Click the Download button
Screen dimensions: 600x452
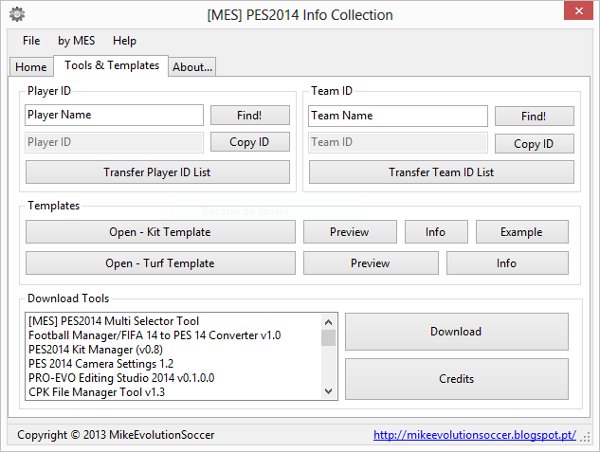coord(457,331)
